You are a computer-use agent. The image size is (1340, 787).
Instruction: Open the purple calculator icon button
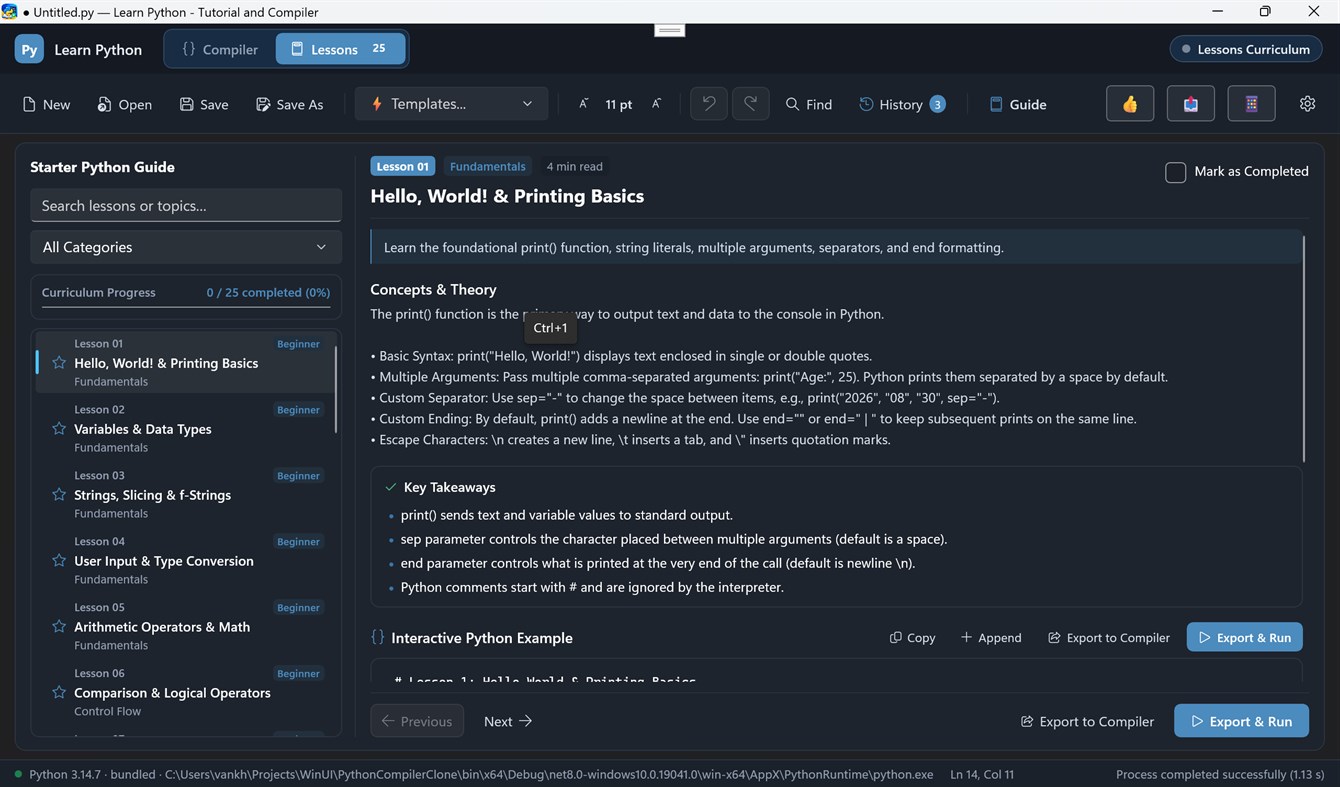pyautogui.click(x=1251, y=104)
